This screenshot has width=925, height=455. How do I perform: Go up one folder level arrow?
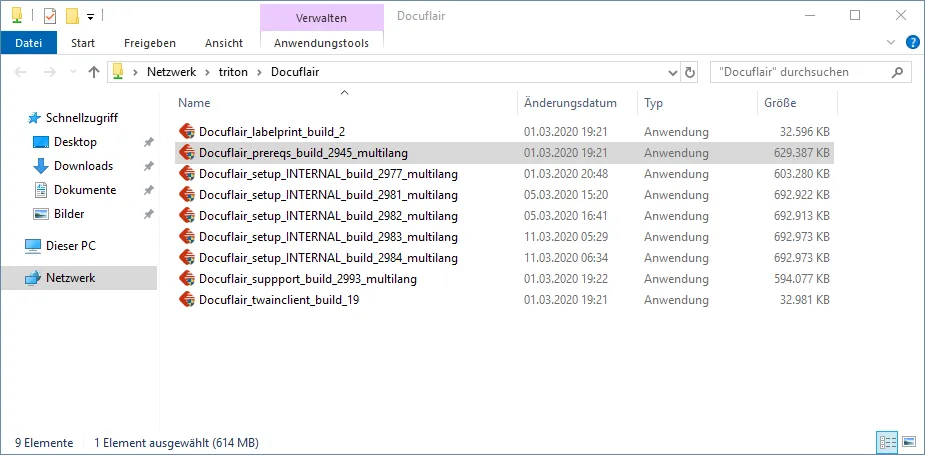click(x=94, y=72)
